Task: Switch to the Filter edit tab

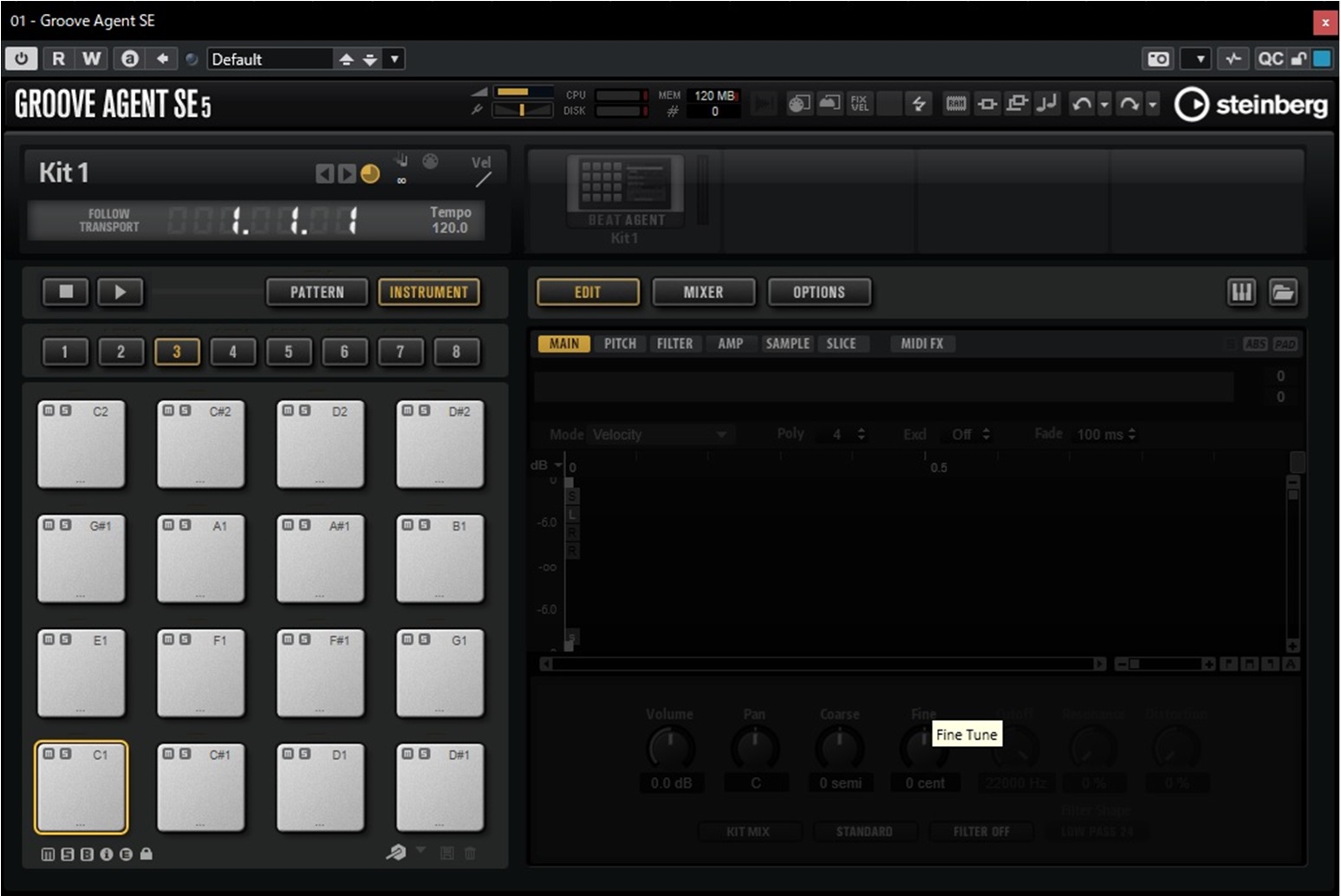Action: pyautogui.click(x=674, y=344)
